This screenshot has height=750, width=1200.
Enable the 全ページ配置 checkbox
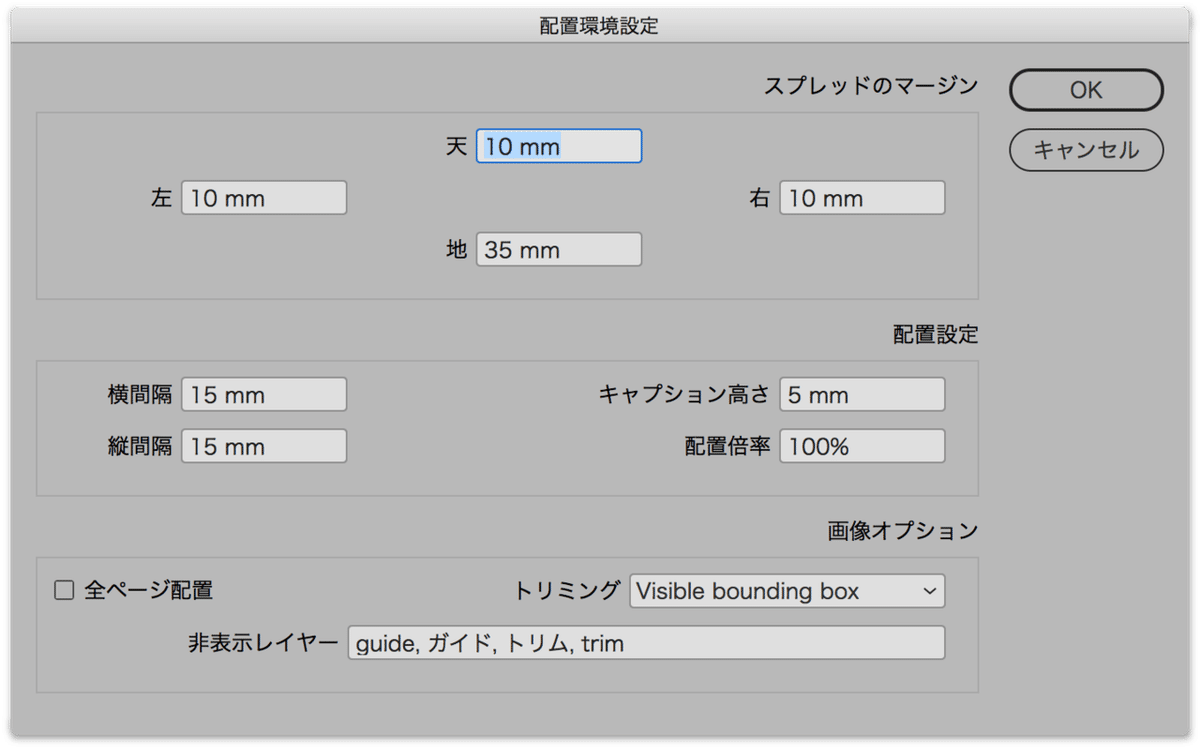(65, 591)
